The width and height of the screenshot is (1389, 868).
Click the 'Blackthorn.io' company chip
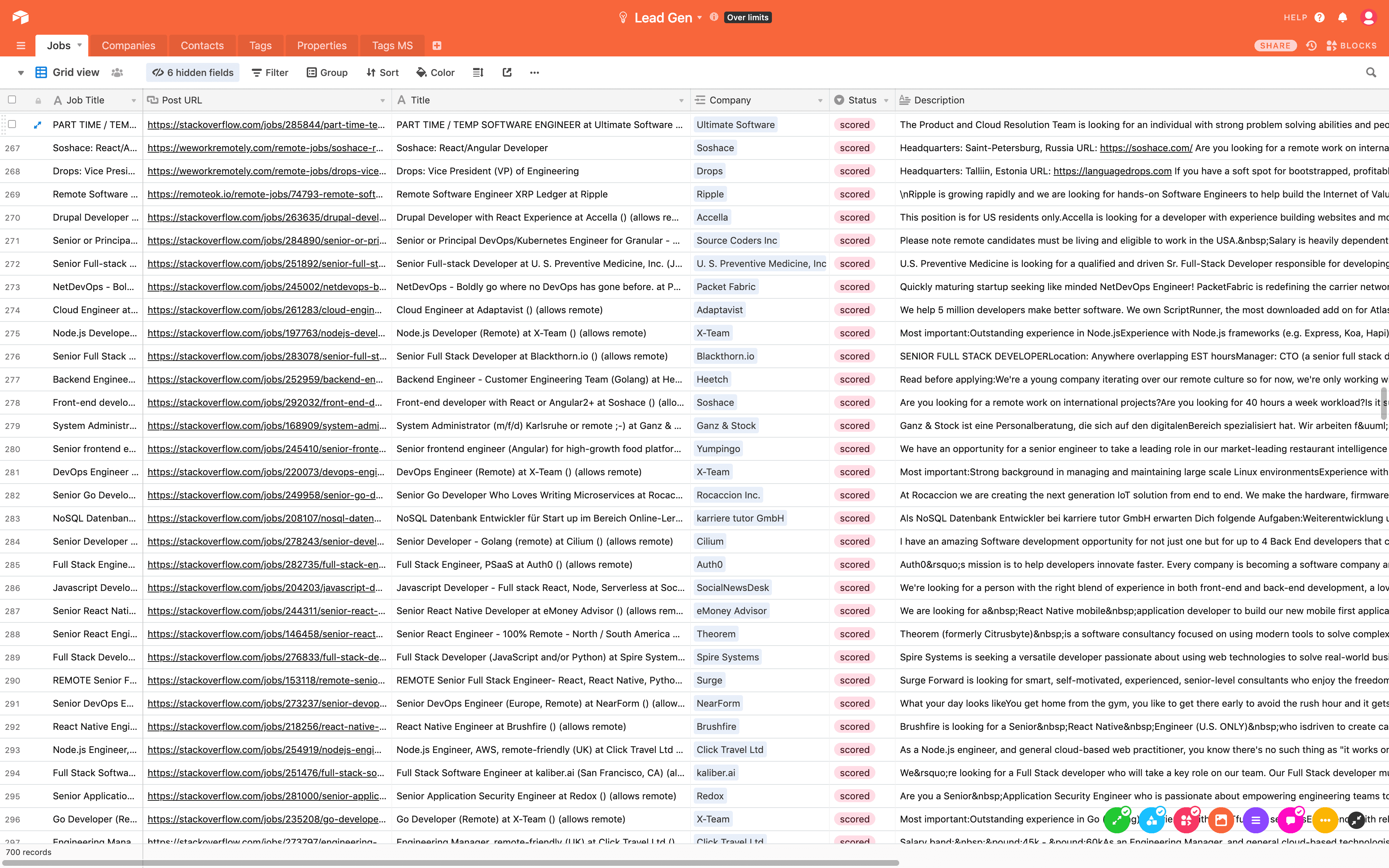726,356
